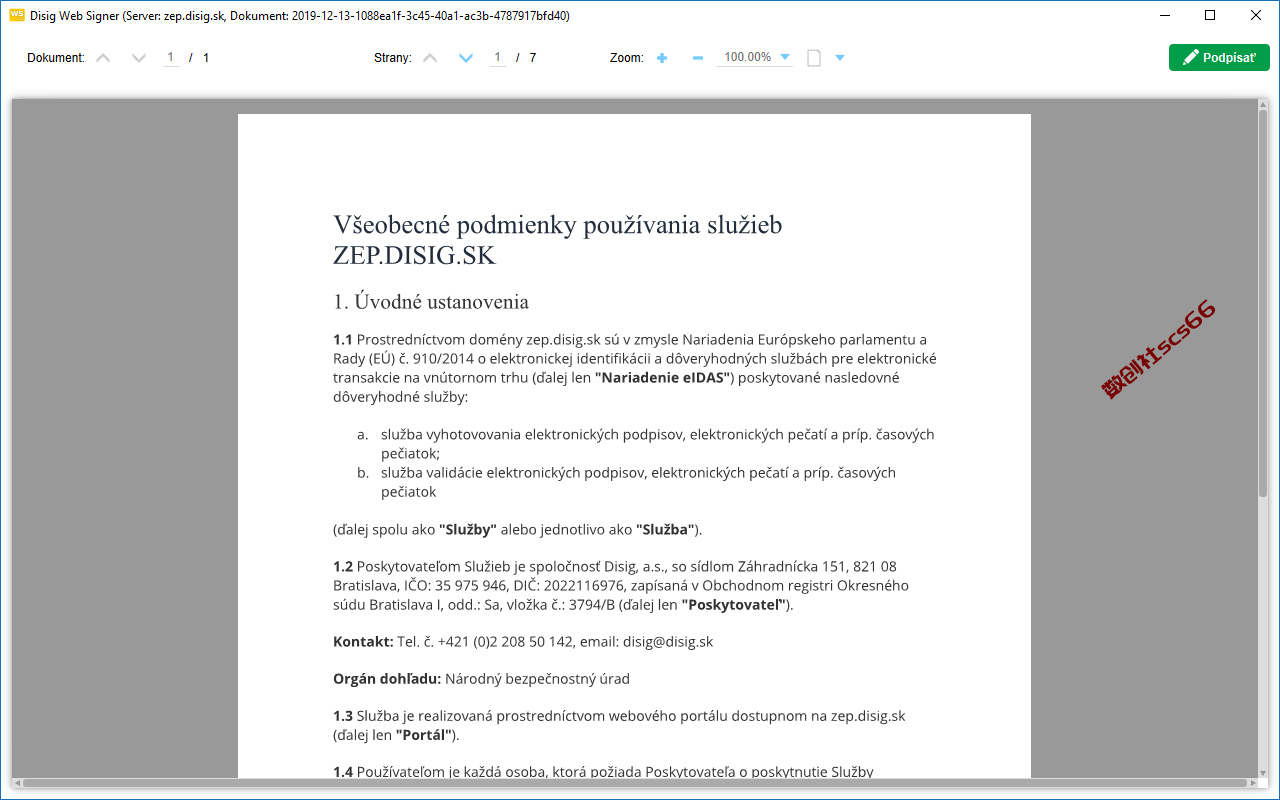1280x800 pixels.
Task: Expand the page layout dropdown arrow
Action: click(840, 58)
